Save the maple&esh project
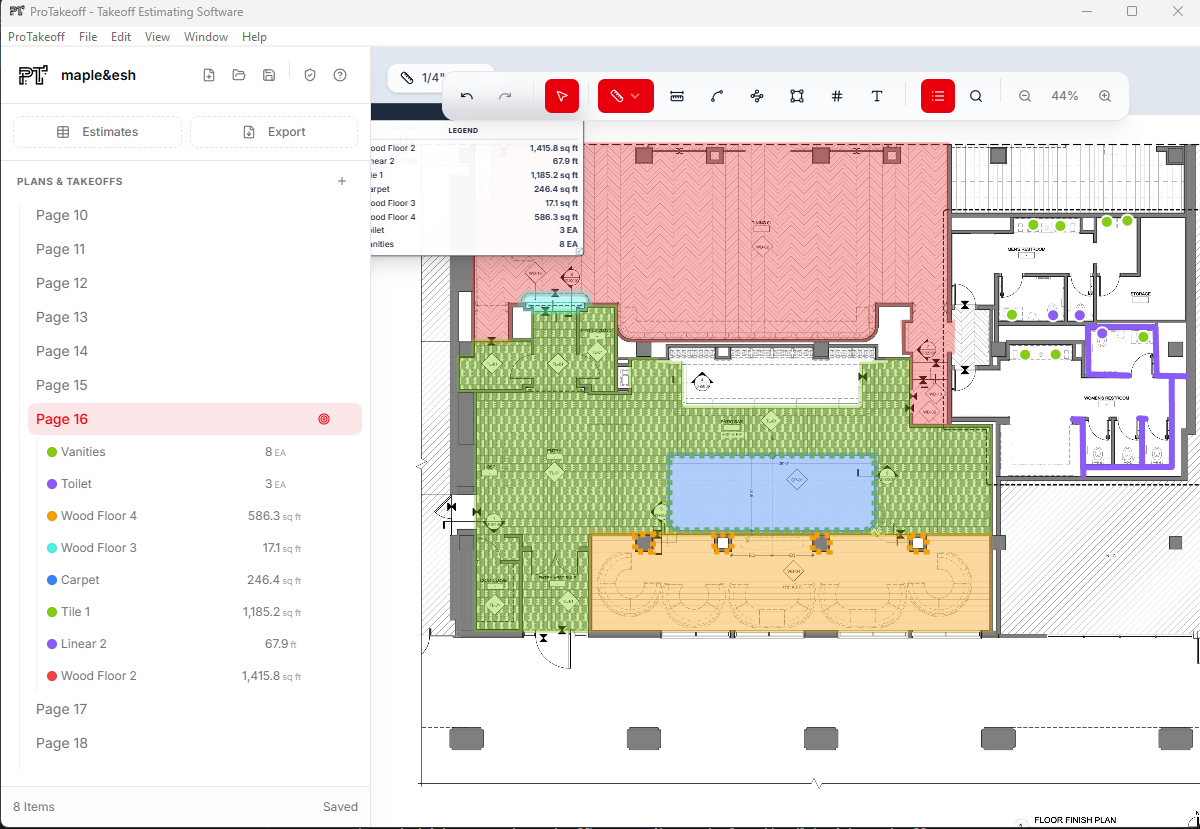The height and width of the screenshot is (829, 1200). coord(269,75)
